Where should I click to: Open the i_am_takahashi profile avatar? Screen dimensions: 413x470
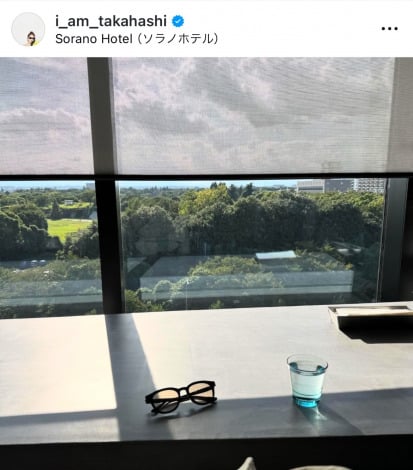[28, 29]
